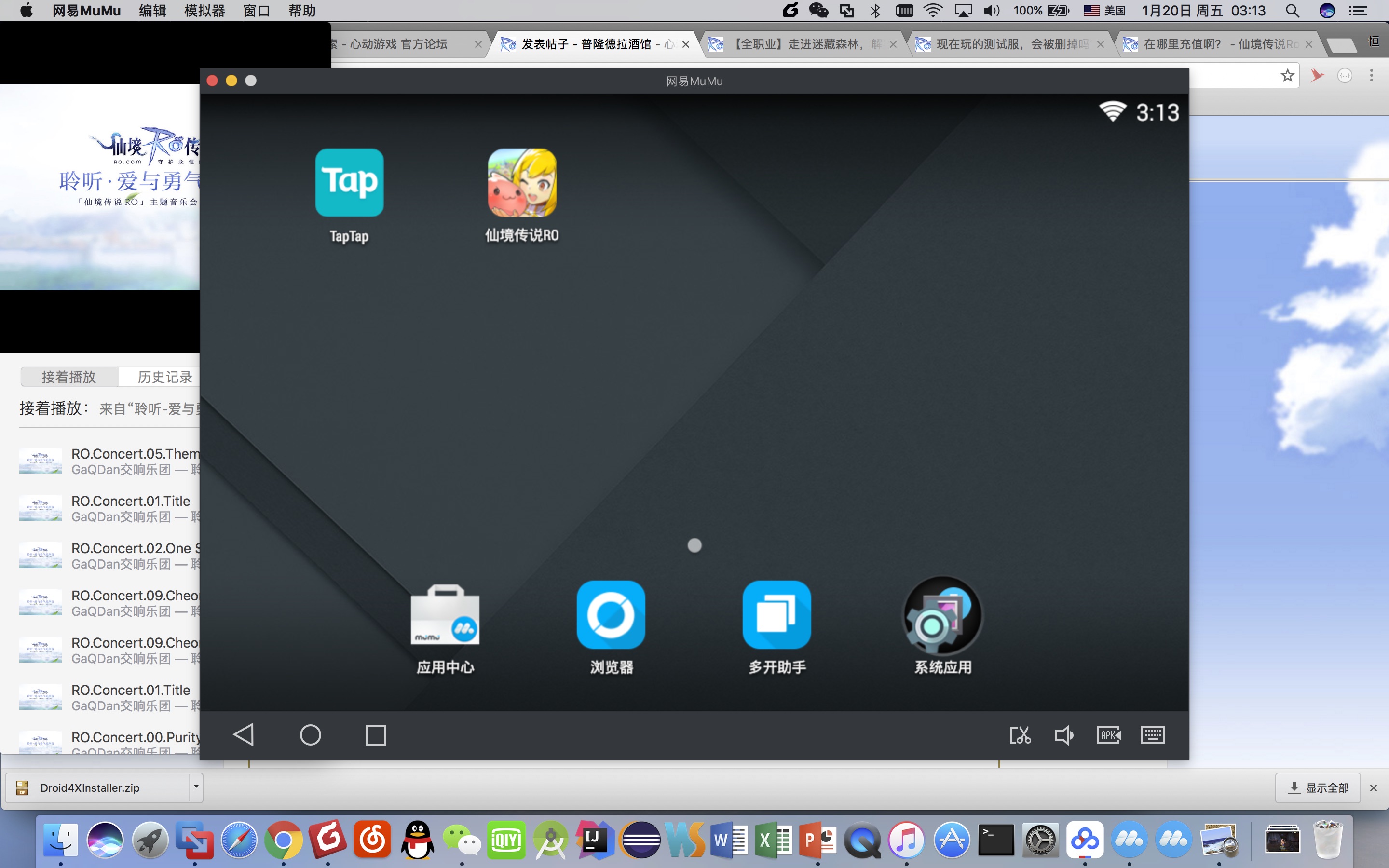Open IntelliJ IDEA from the Dock
Image resolution: width=1389 pixels, height=868 pixels.
click(x=595, y=840)
